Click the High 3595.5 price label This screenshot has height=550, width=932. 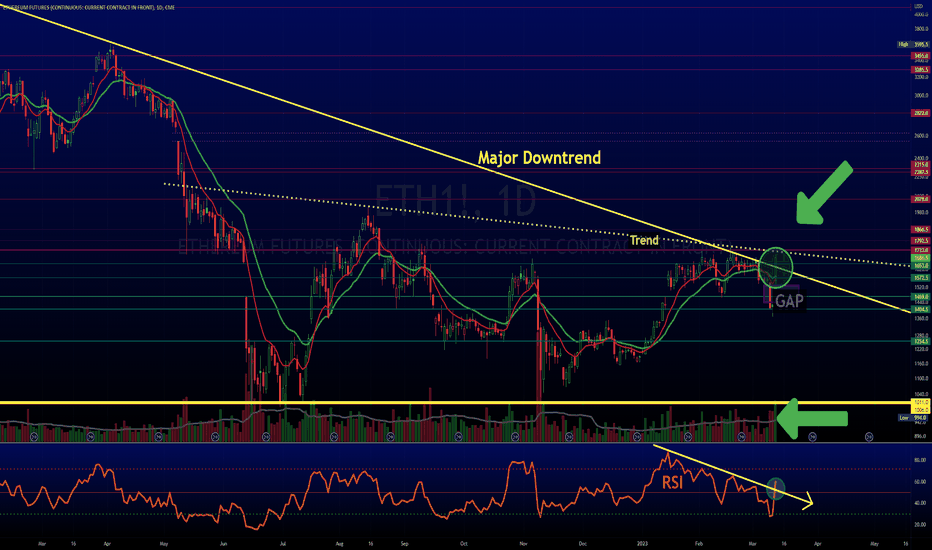coord(913,45)
